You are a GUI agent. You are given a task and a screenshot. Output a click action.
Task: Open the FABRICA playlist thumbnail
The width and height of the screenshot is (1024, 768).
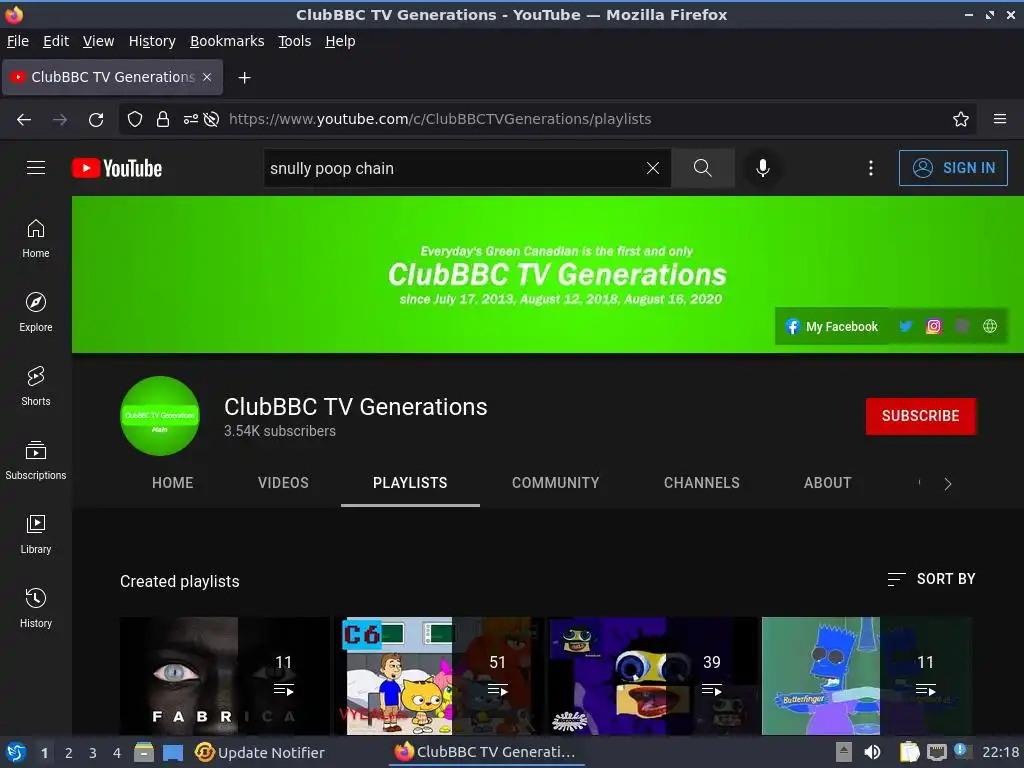(x=225, y=676)
